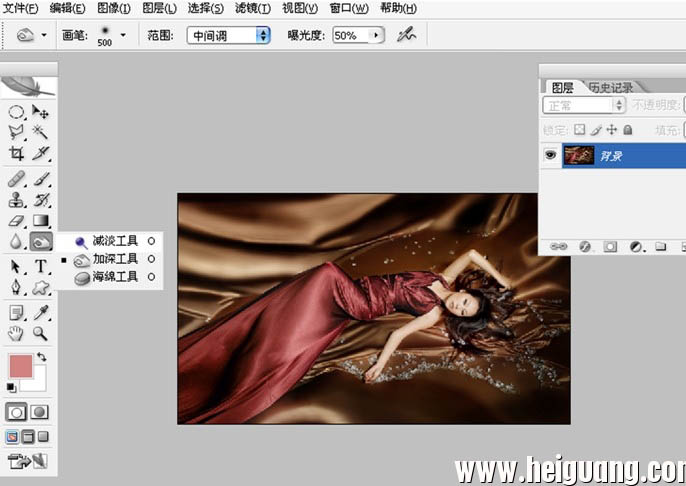
Task: Select the Type tool
Action: 41,266
